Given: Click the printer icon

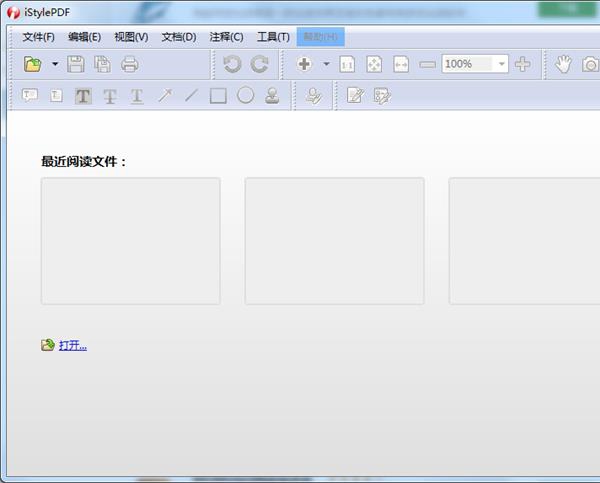Looking at the screenshot, I should click(130, 64).
